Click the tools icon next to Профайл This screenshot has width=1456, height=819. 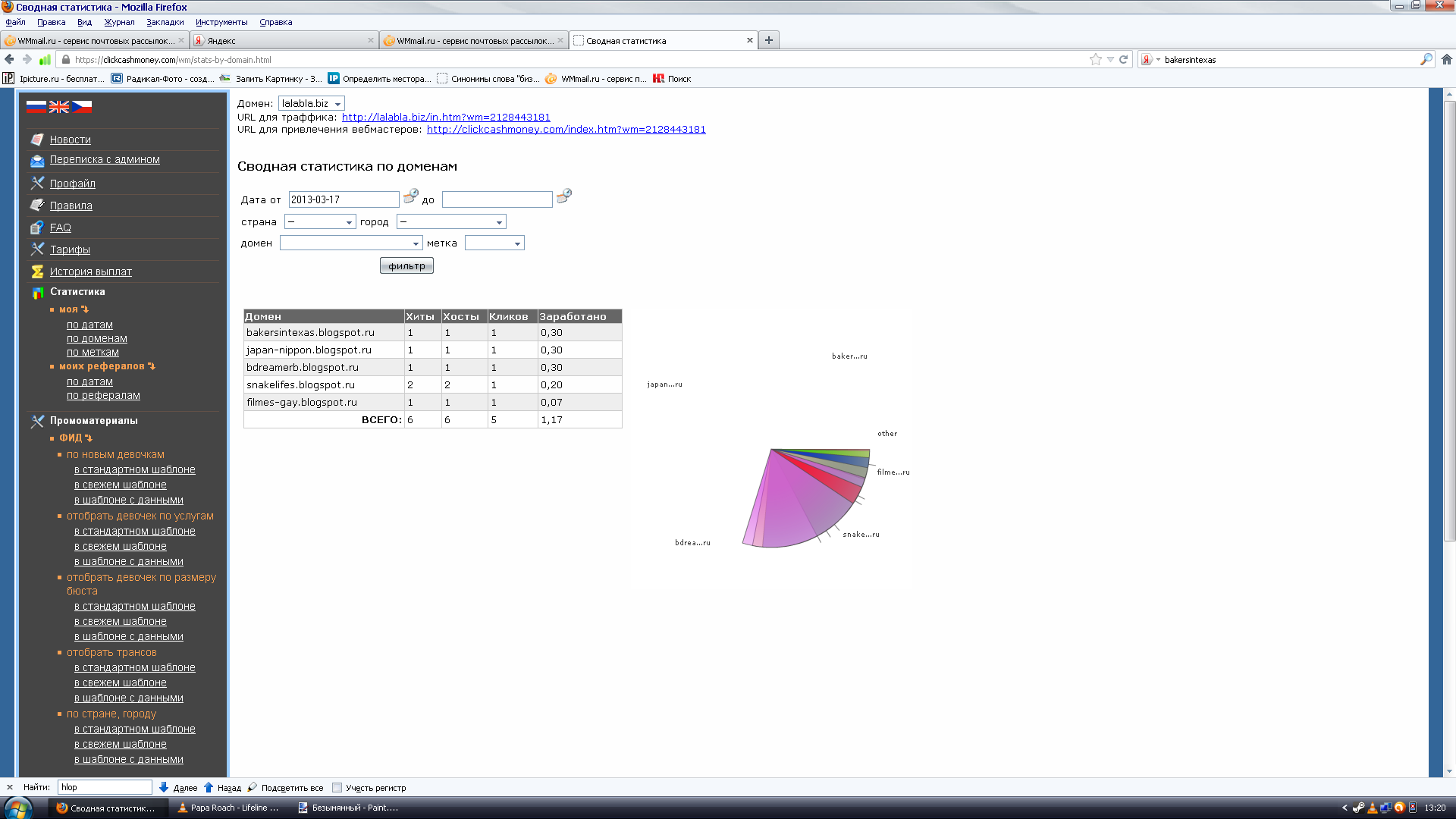tap(37, 183)
